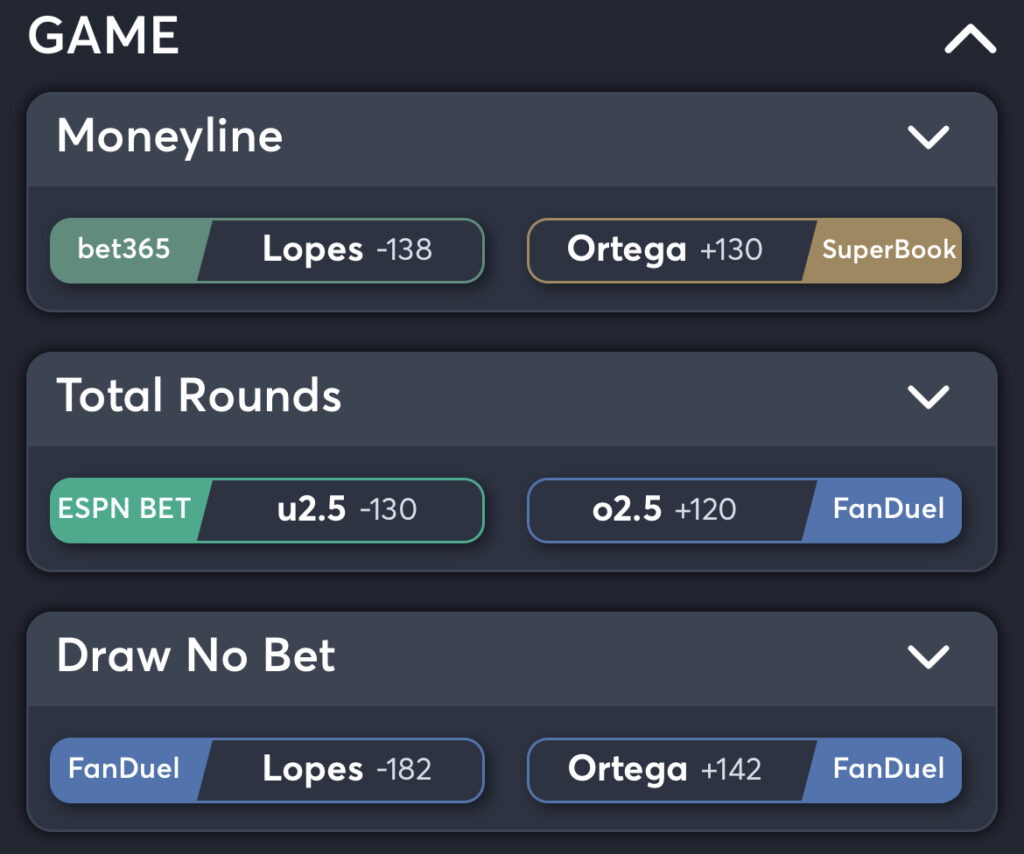This screenshot has width=1024, height=854.
Task: Expand the Total Rounds section chevron
Action: coord(928,397)
